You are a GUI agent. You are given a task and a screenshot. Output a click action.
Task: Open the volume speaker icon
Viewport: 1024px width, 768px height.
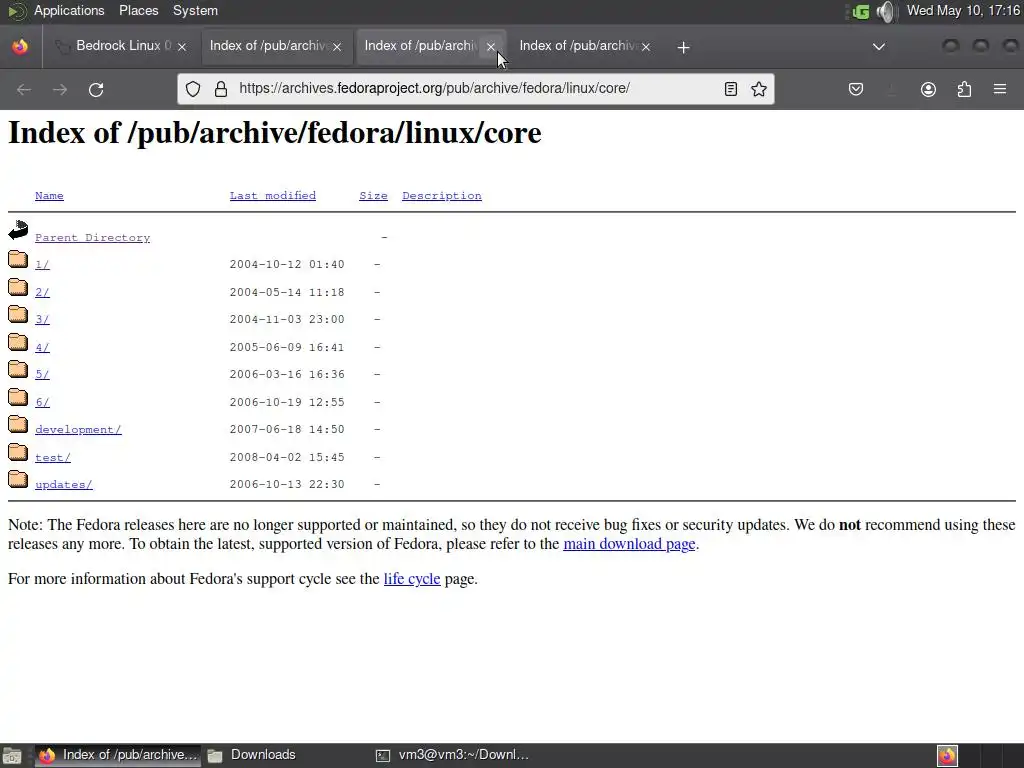point(886,11)
